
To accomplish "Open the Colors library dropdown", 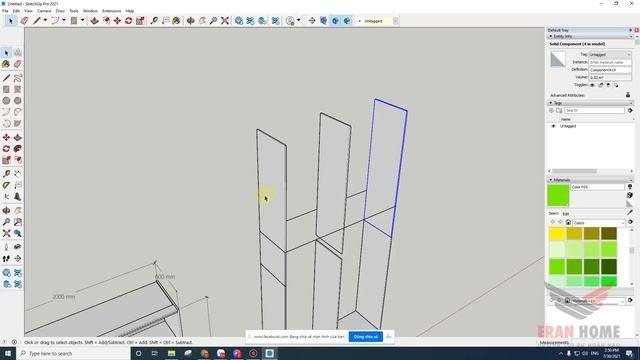I will (599, 223).
